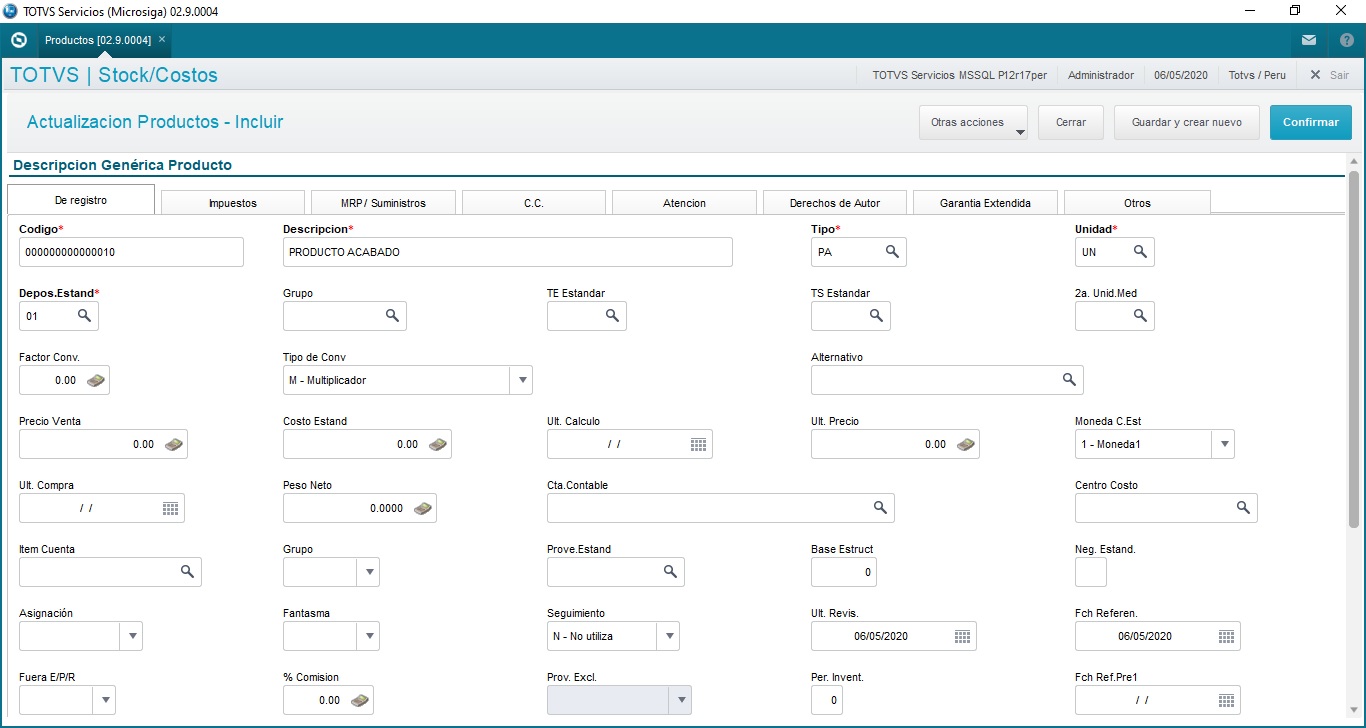Expand the Fuera E/P/R dropdown
1366x728 pixels.
(104, 700)
